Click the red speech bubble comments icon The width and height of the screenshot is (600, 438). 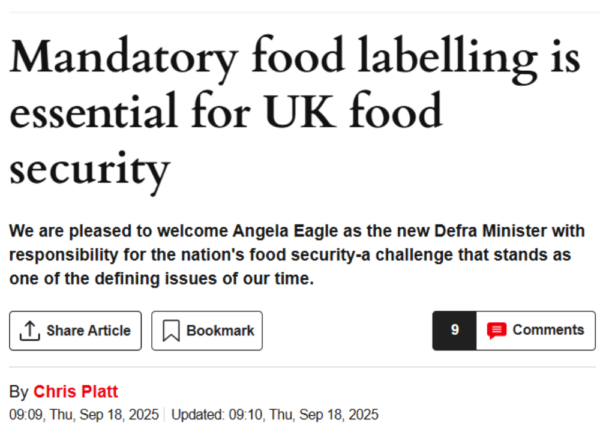(x=496, y=330)
